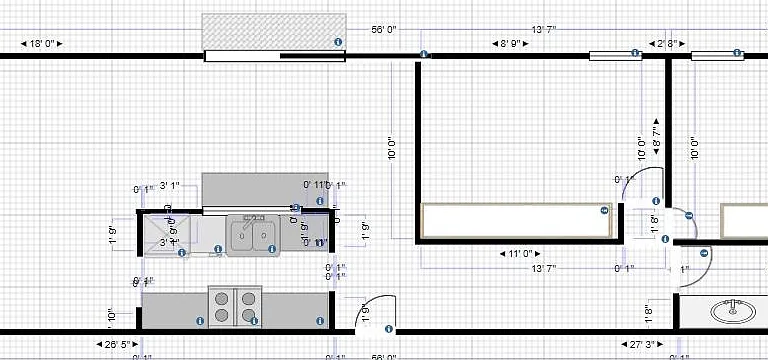Open info icon on kitchen corner cabinet

(182, 253)
